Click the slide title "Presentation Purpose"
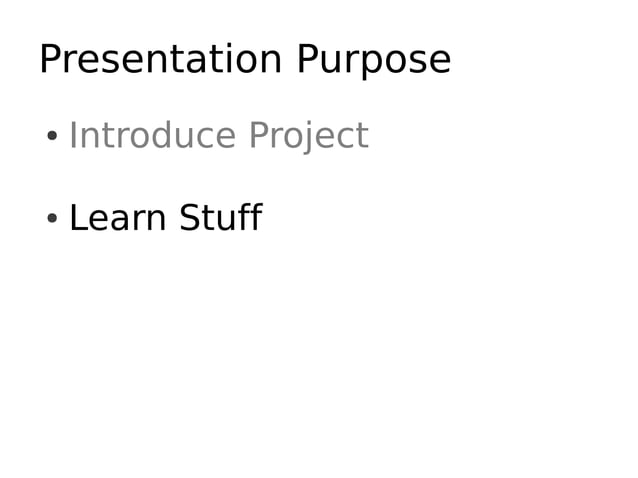638x478 pixels. [244, 60]
